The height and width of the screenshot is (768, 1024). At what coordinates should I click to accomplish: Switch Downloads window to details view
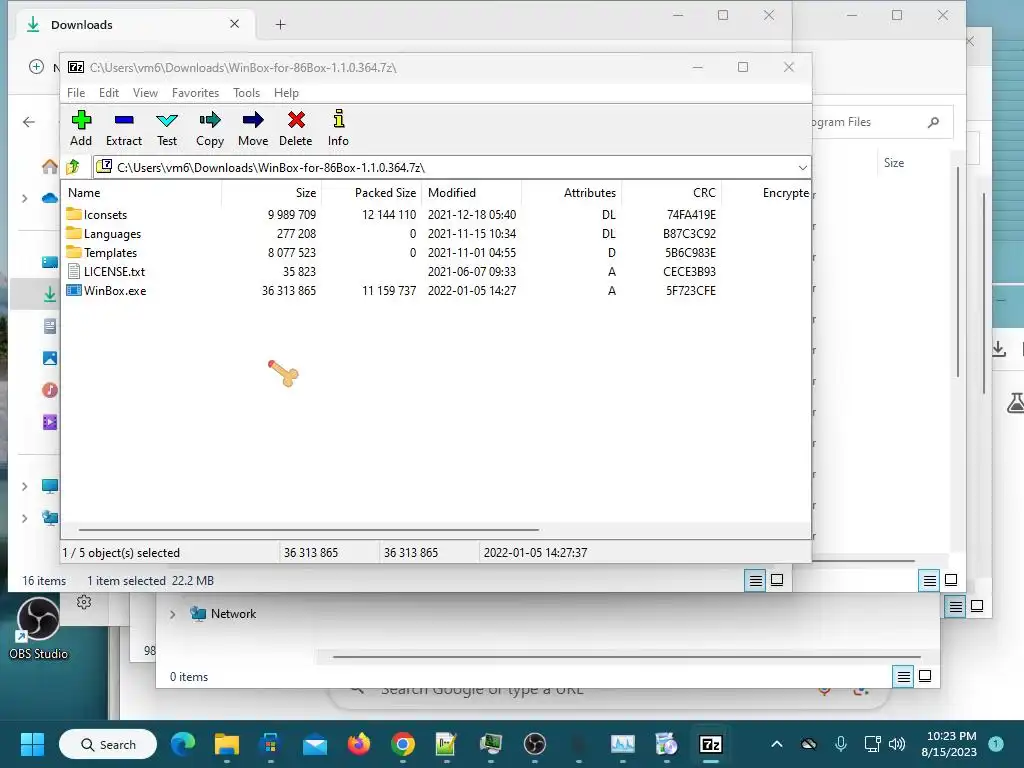point(756,580)
